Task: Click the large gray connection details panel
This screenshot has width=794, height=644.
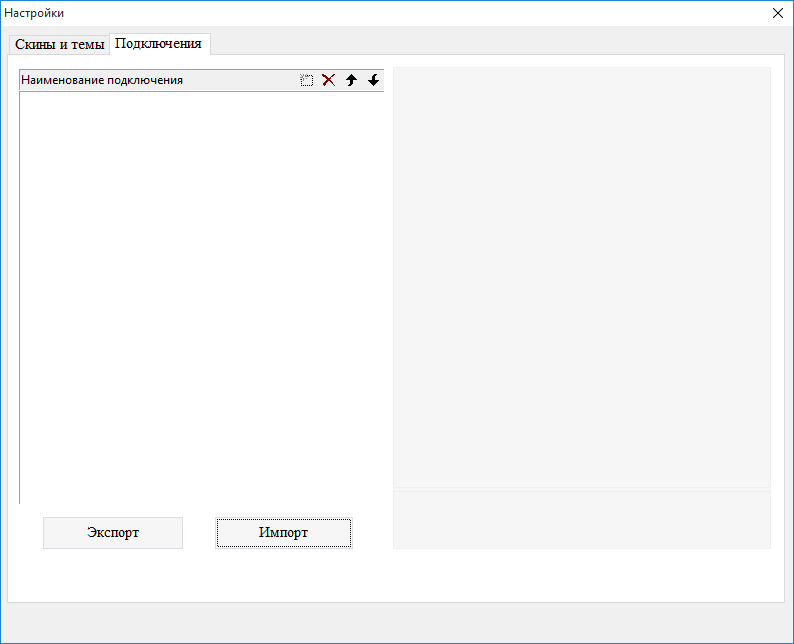Action: 581,277
